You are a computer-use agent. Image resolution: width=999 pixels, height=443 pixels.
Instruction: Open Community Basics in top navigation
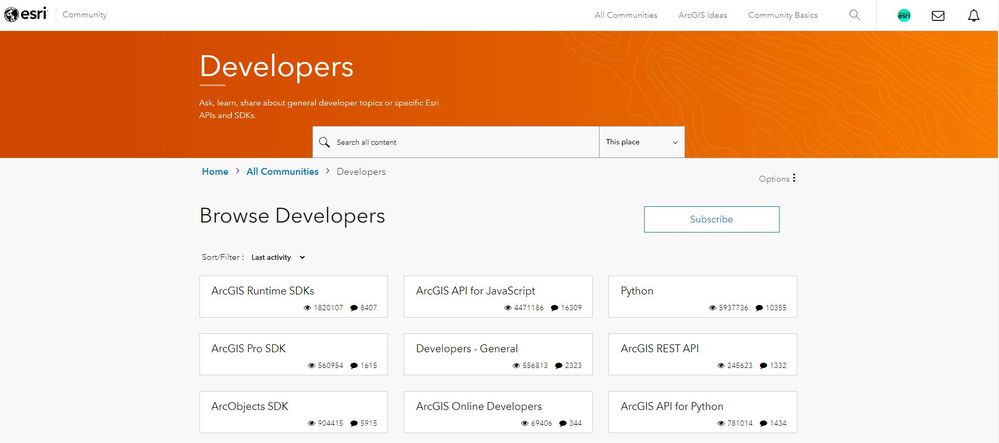click(x=782, y=15)
